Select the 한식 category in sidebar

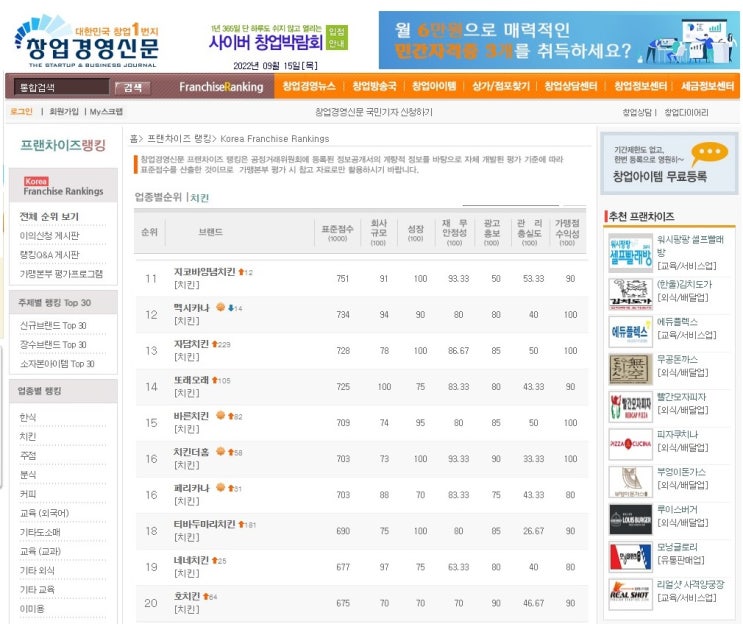coord(27,417)
